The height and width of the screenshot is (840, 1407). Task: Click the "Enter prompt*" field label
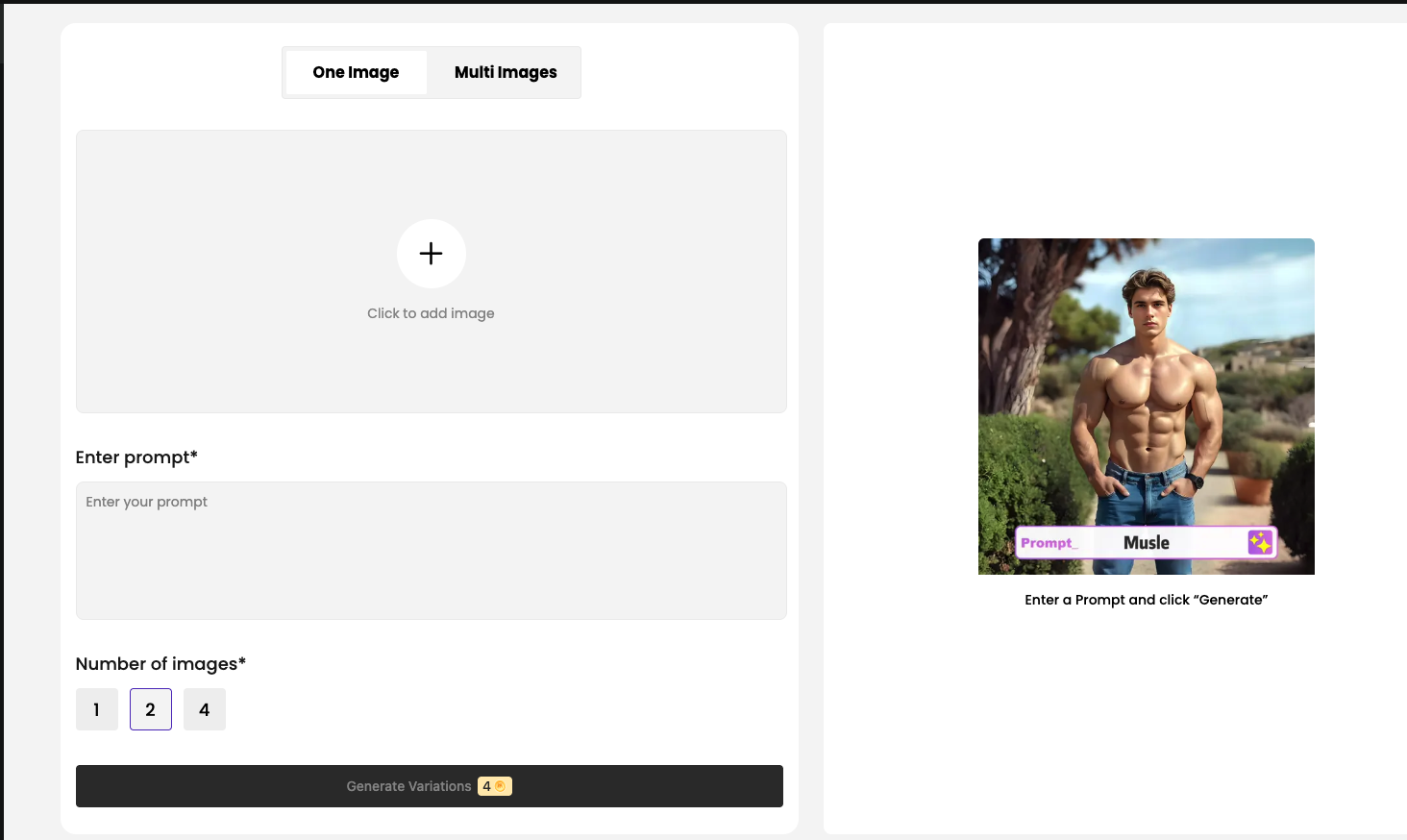[136, 457]
